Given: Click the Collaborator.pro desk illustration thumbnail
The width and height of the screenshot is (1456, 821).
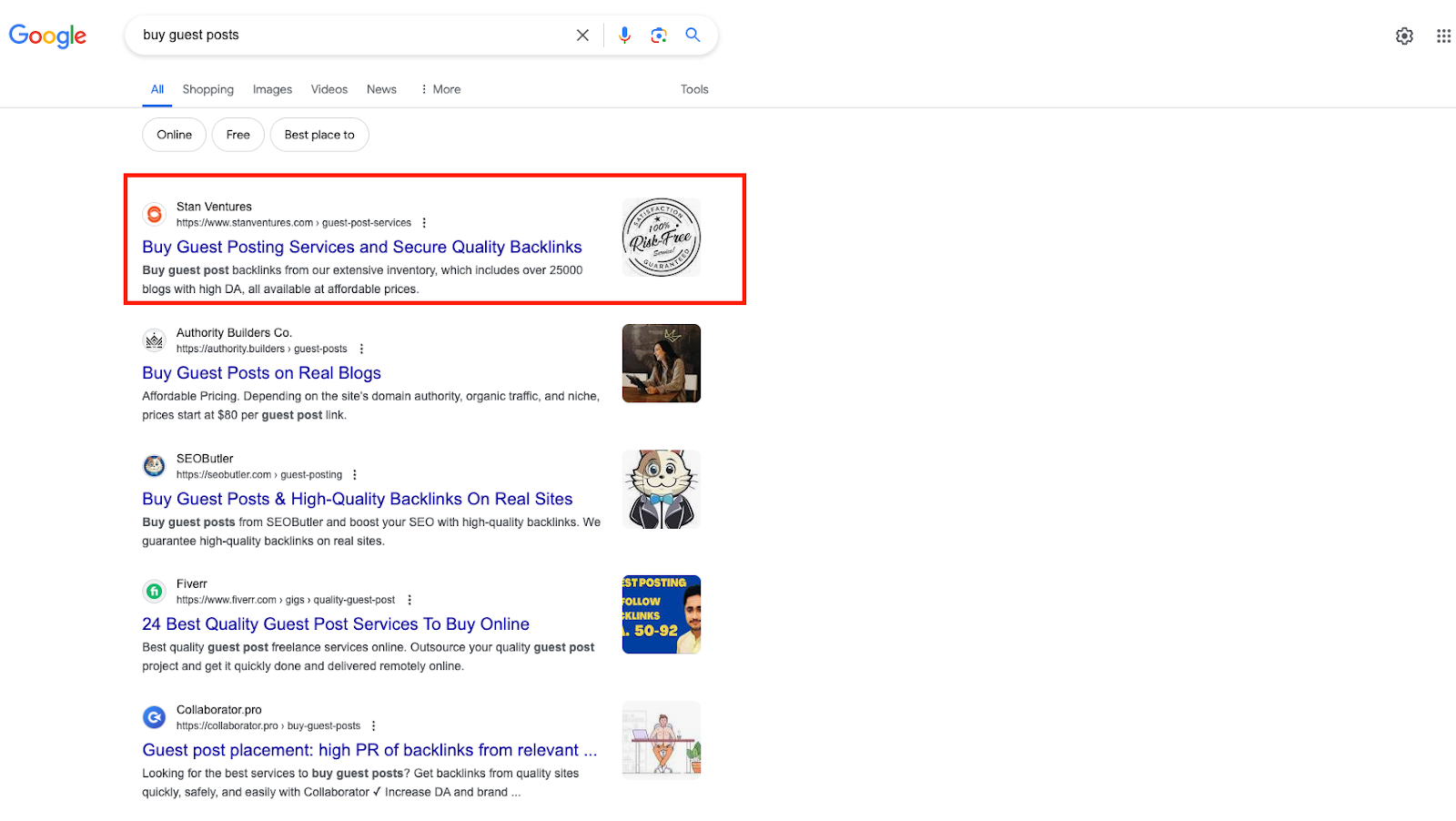Looking at the screenshot, I should coord(662,740).
